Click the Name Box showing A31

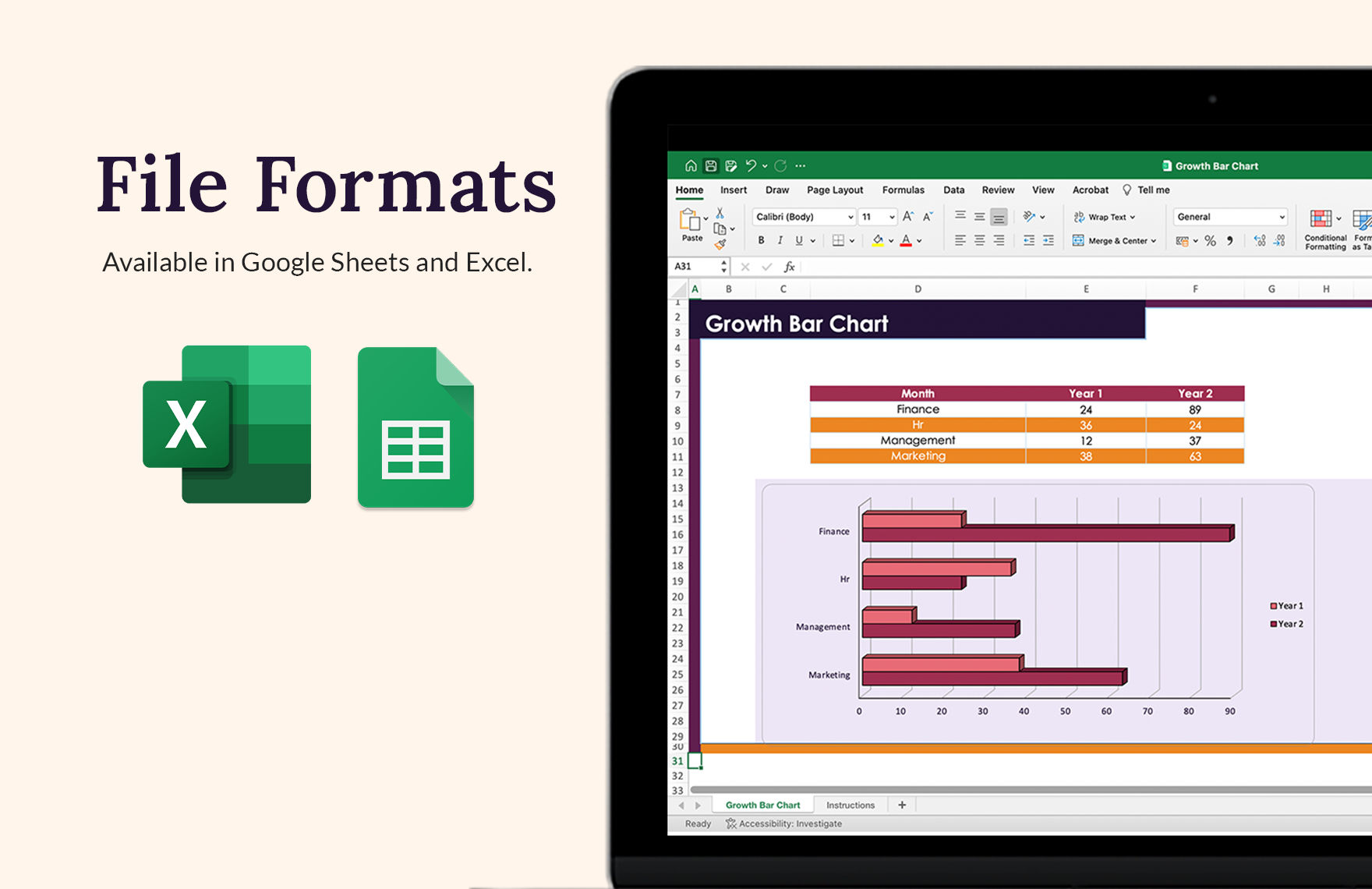700,267
